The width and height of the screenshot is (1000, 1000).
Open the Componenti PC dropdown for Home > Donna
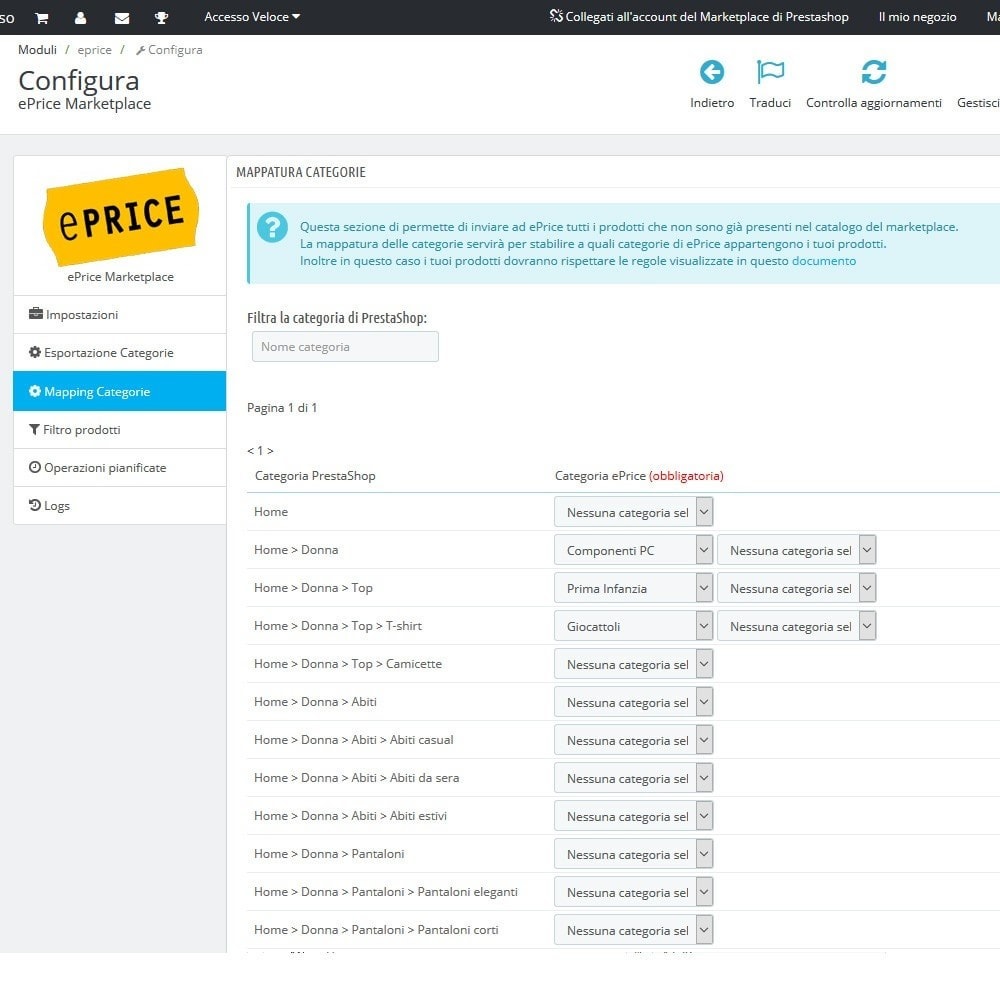pyautogui.click(x=633, y=550)
